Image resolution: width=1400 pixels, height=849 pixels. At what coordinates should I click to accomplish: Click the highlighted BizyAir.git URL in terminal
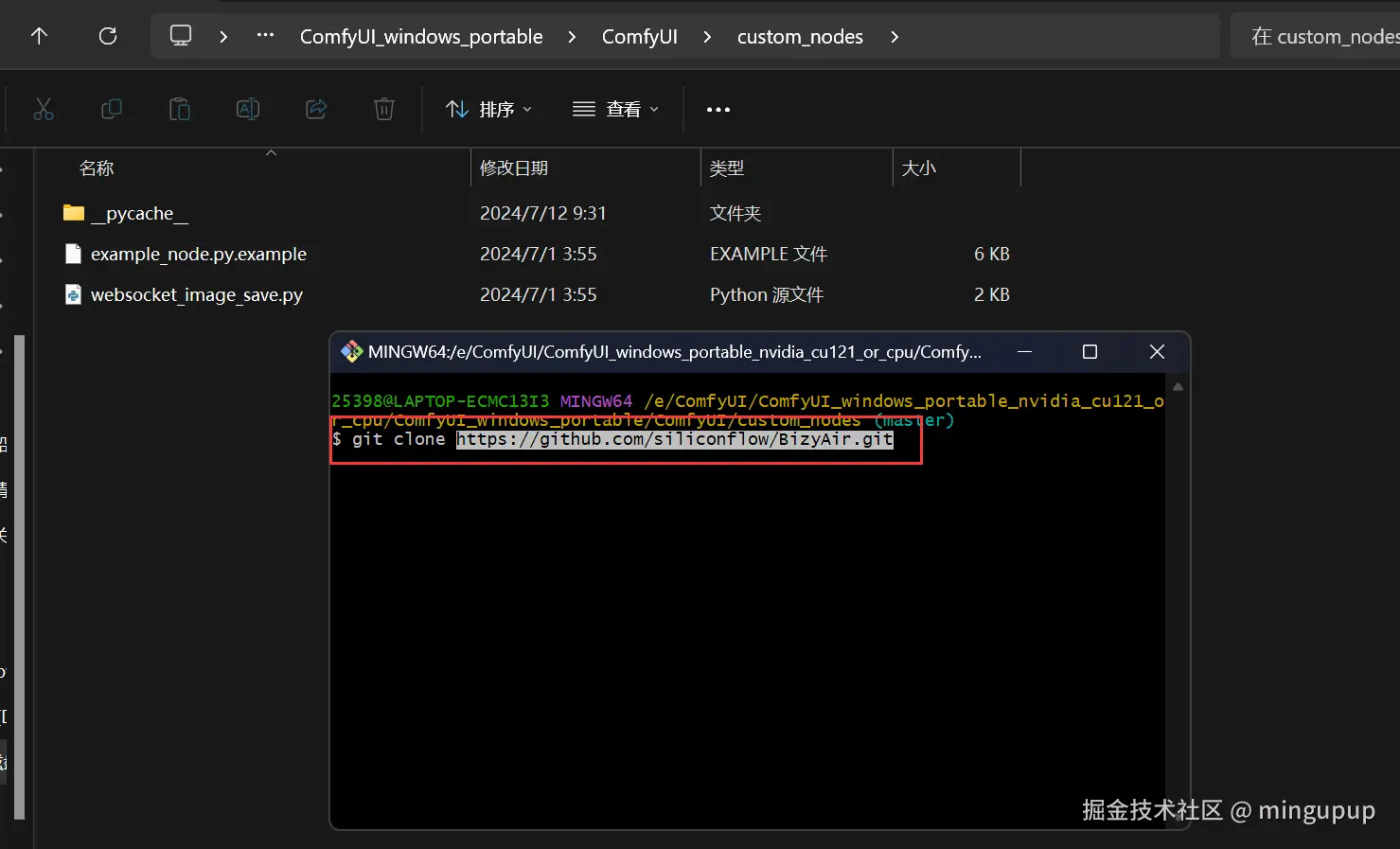pos(675,439)
